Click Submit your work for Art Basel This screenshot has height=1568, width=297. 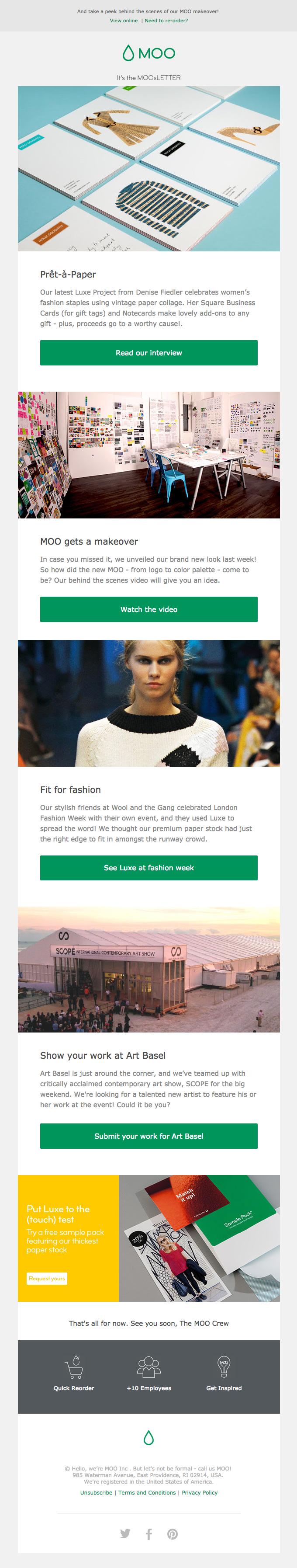click(x=148, y=1136)
